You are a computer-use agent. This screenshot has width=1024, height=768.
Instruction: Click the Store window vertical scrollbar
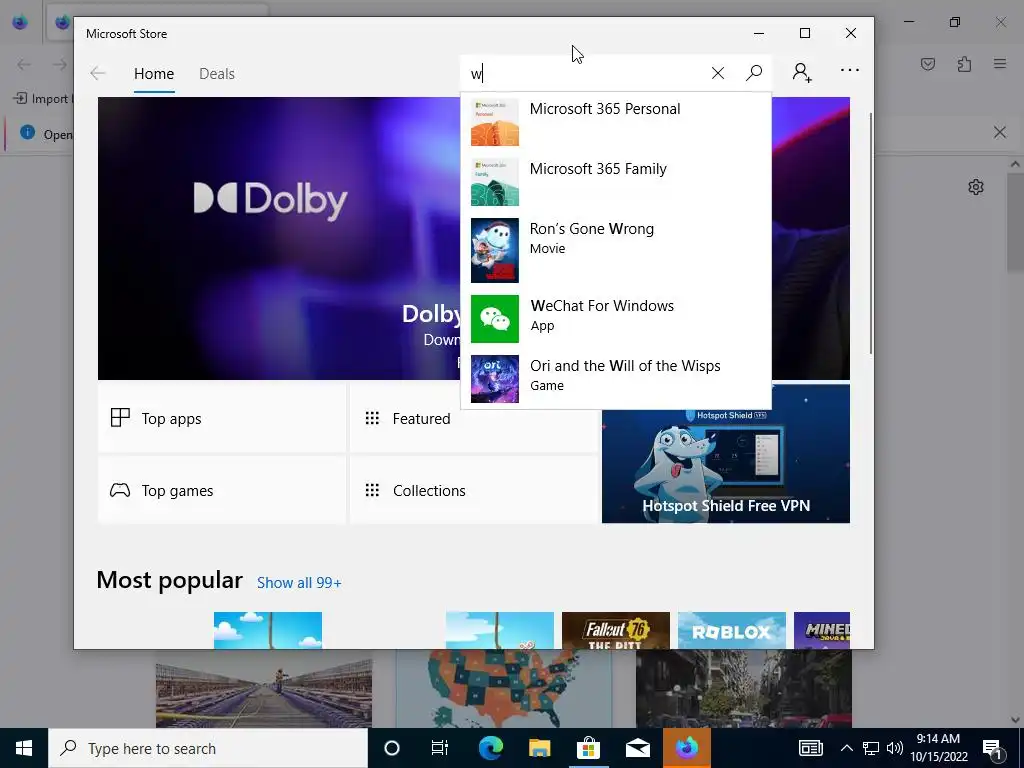click(871, 234)
